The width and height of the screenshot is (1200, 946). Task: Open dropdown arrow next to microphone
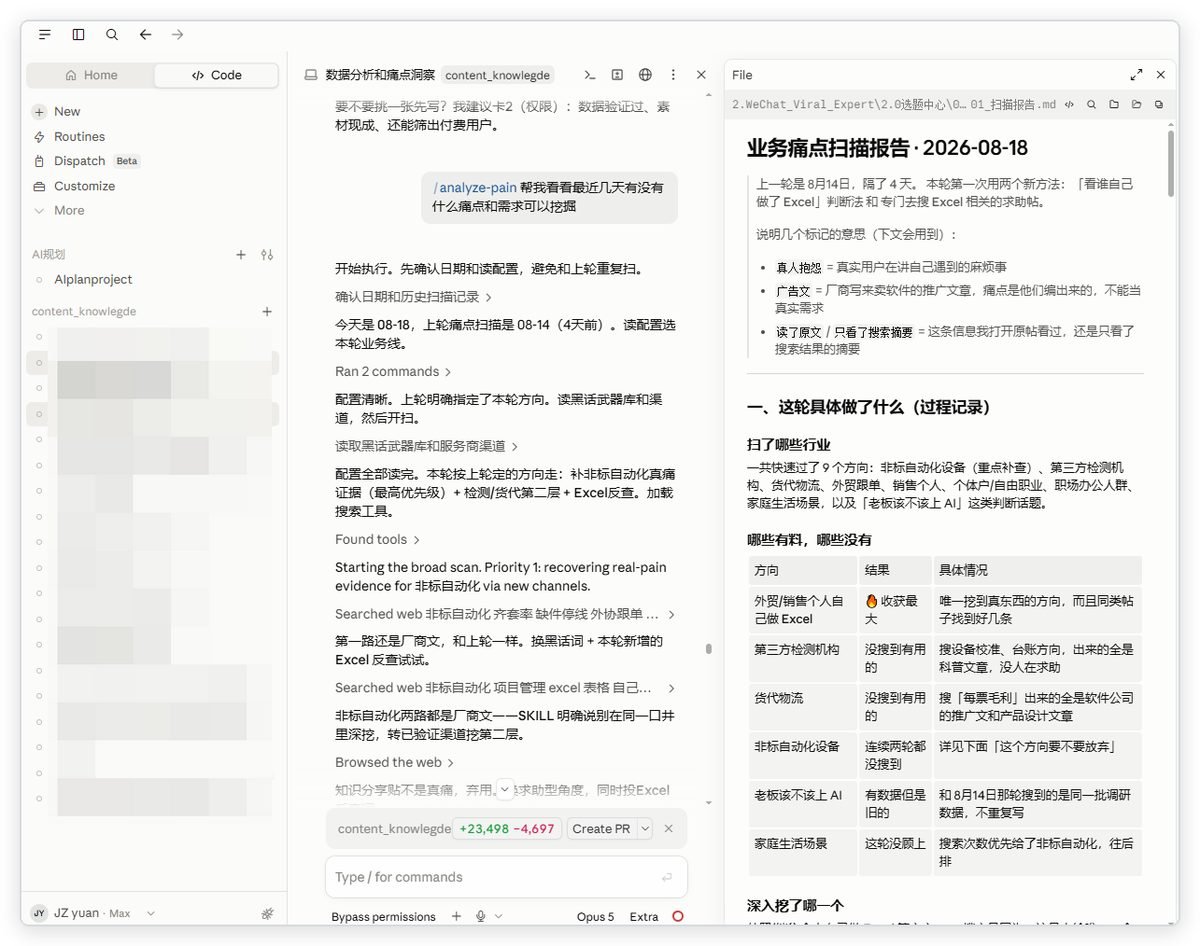(499, 917)
